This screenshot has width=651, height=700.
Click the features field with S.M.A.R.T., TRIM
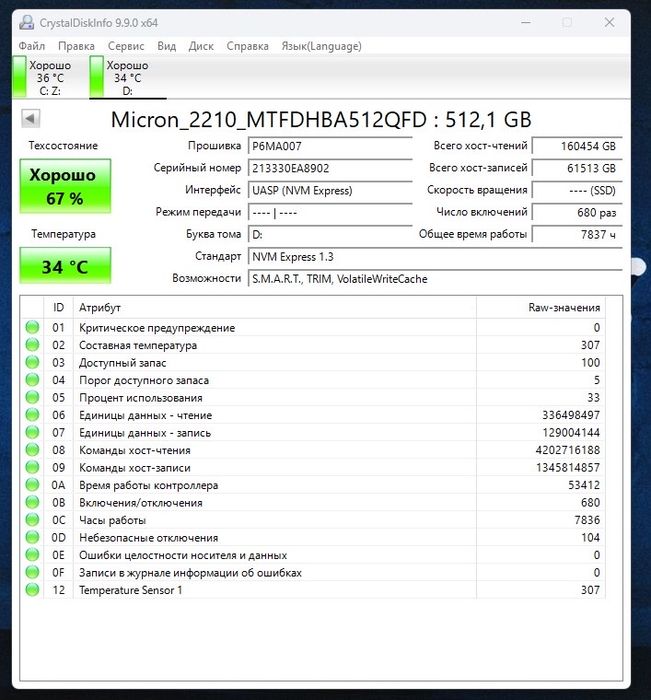tap(435, 279)
